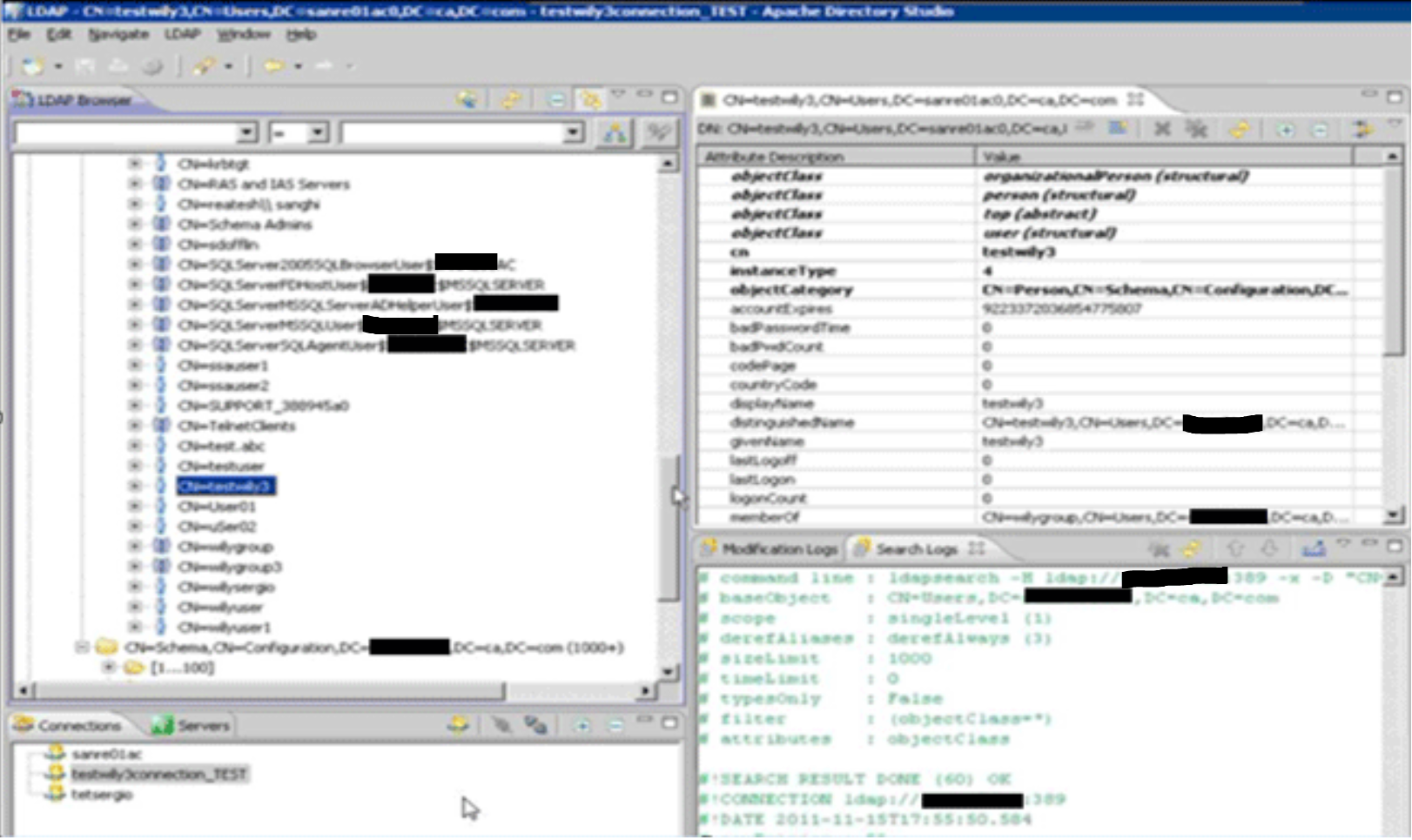
Task: Click LDAP Browser horizontal scrollbar right arrow
Action: [645, 690]
